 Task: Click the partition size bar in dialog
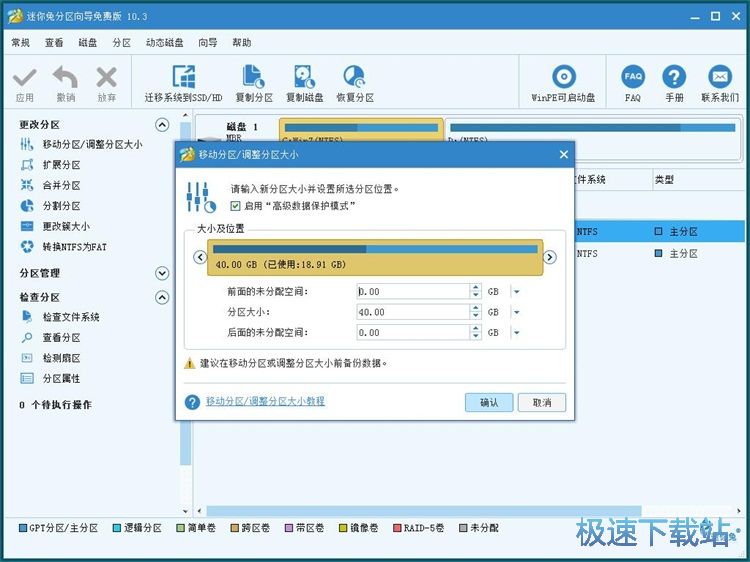pos(373,257)
